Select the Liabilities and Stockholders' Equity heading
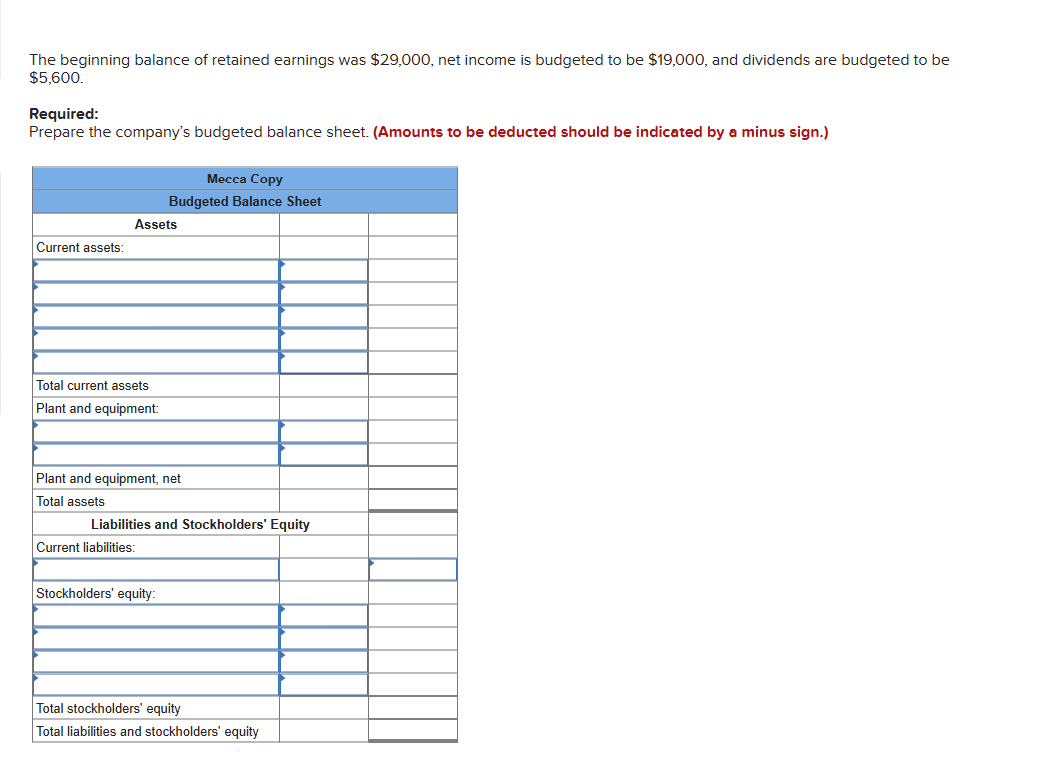This screenshot has height=782, width=1062. coord(200,524)
